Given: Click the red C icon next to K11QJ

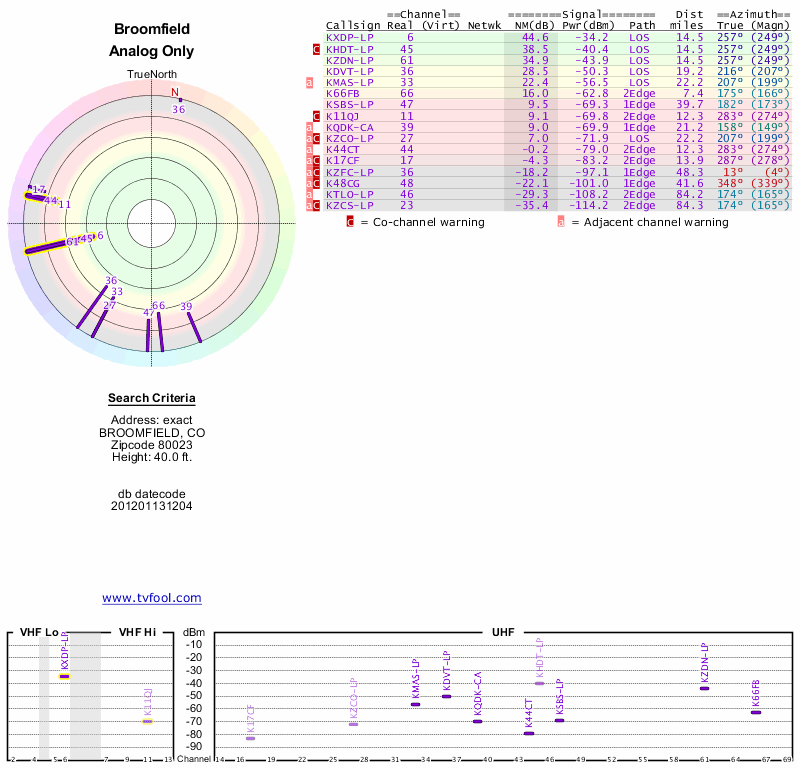Looking at the screenshot, I should point(316,116).
